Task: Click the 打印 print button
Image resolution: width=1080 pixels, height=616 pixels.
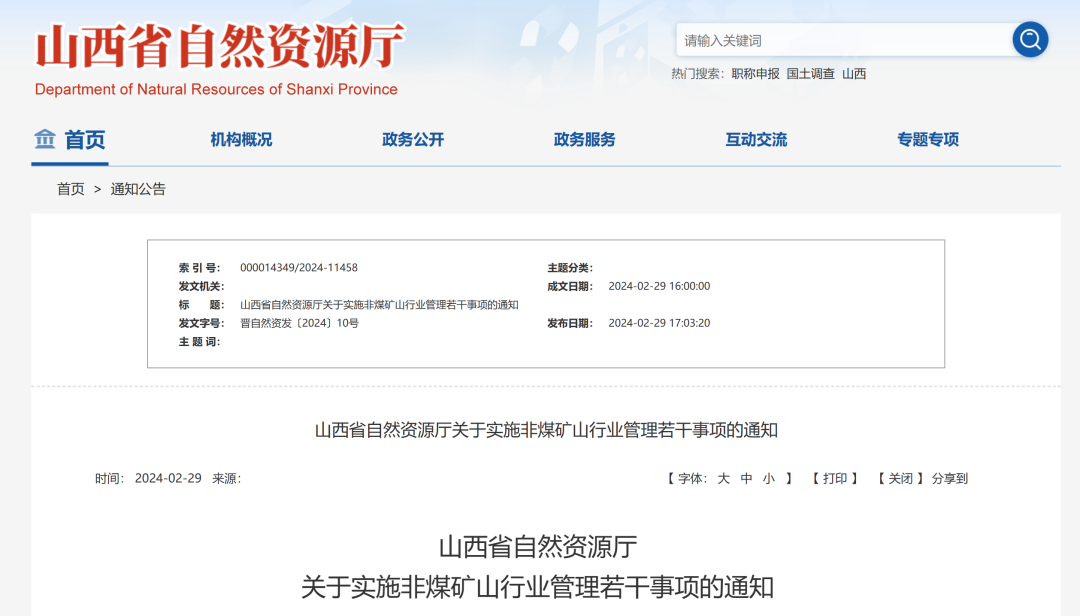Action: click(x=835, y=479)
